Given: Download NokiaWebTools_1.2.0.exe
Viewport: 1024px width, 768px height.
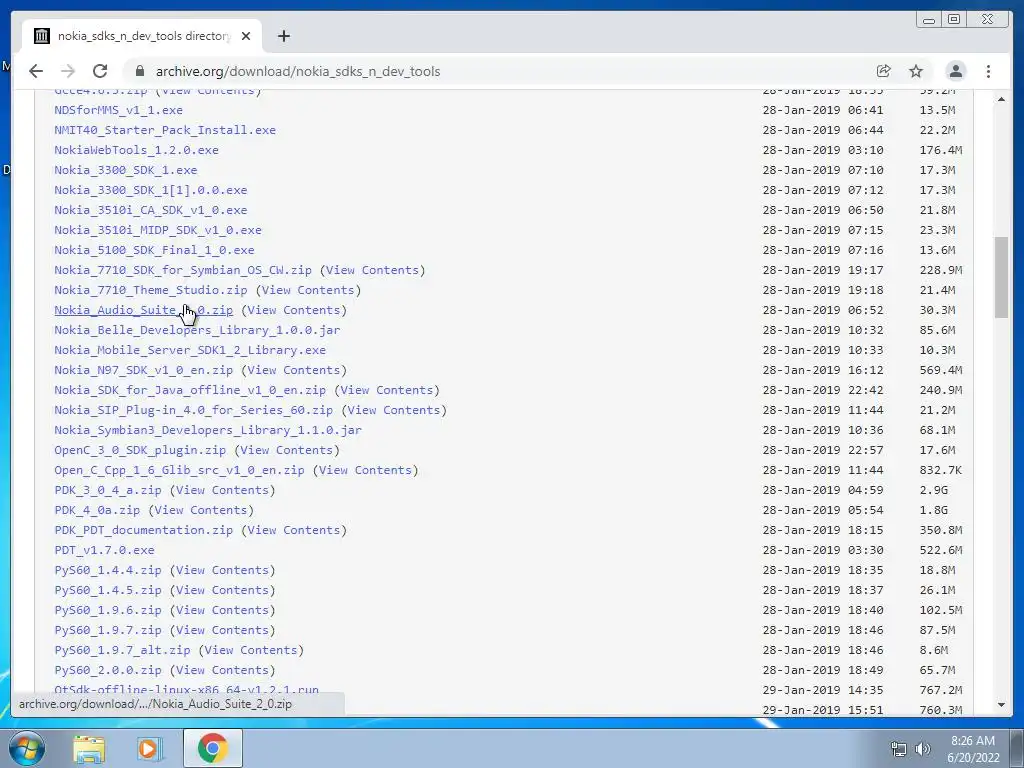Looking at the screenshot, I should click(x=136, y=150).
